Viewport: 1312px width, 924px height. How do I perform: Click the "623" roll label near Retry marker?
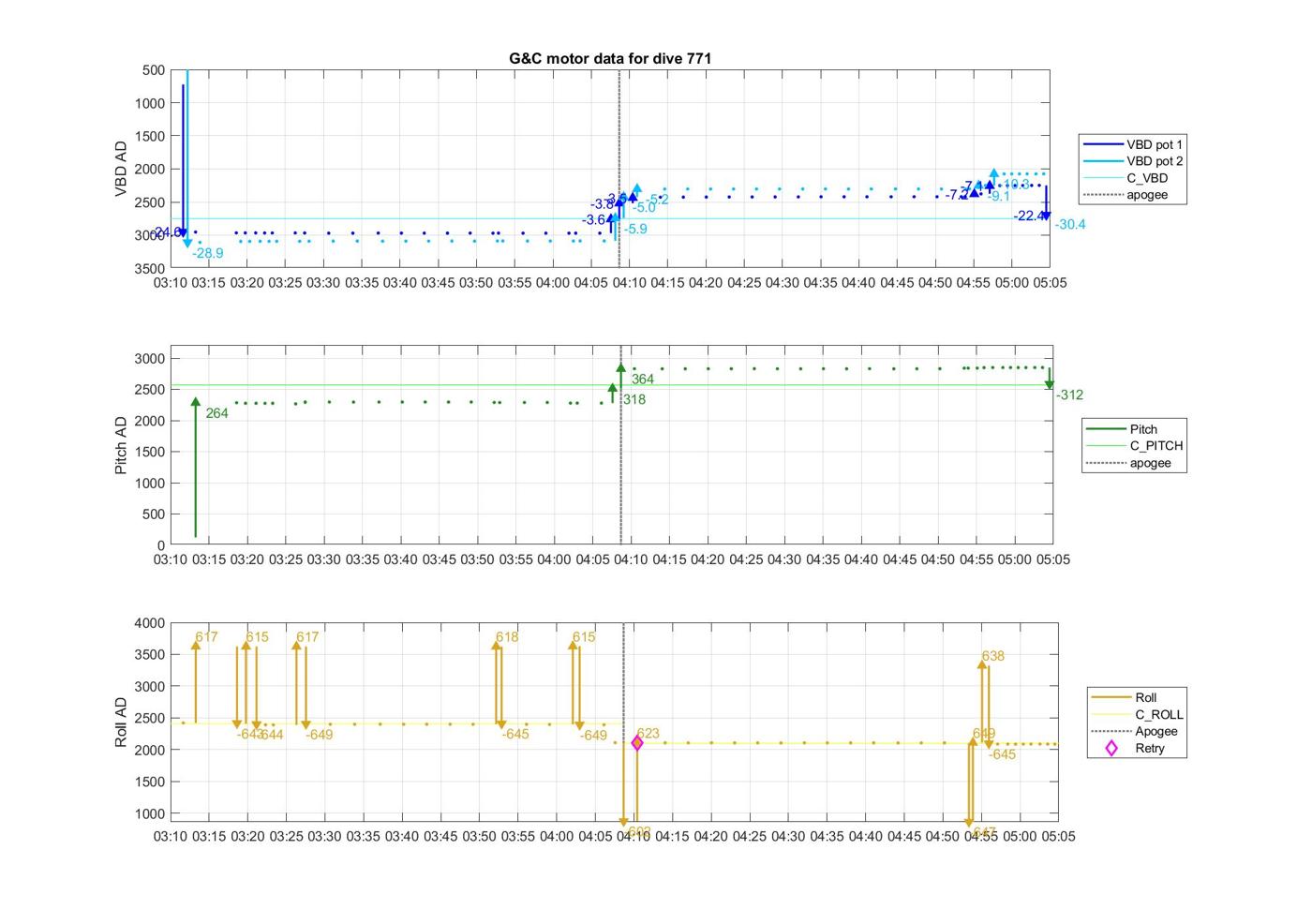(648, 734)
